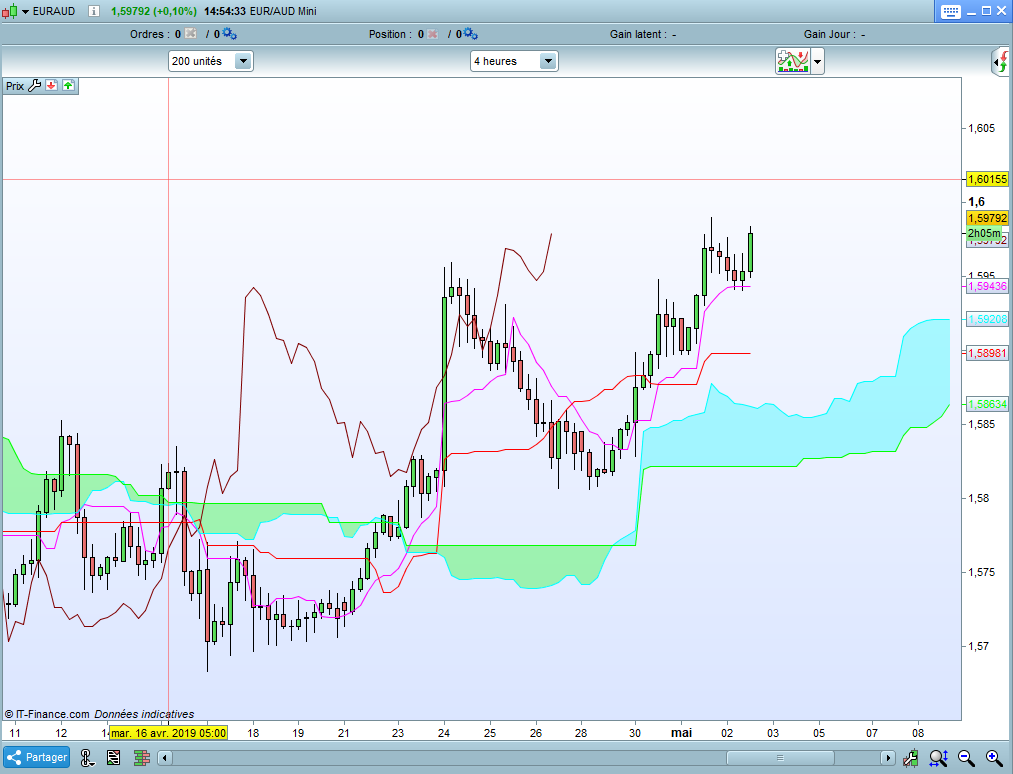
Task: Click the Gain Jour label
Action: 830,34
